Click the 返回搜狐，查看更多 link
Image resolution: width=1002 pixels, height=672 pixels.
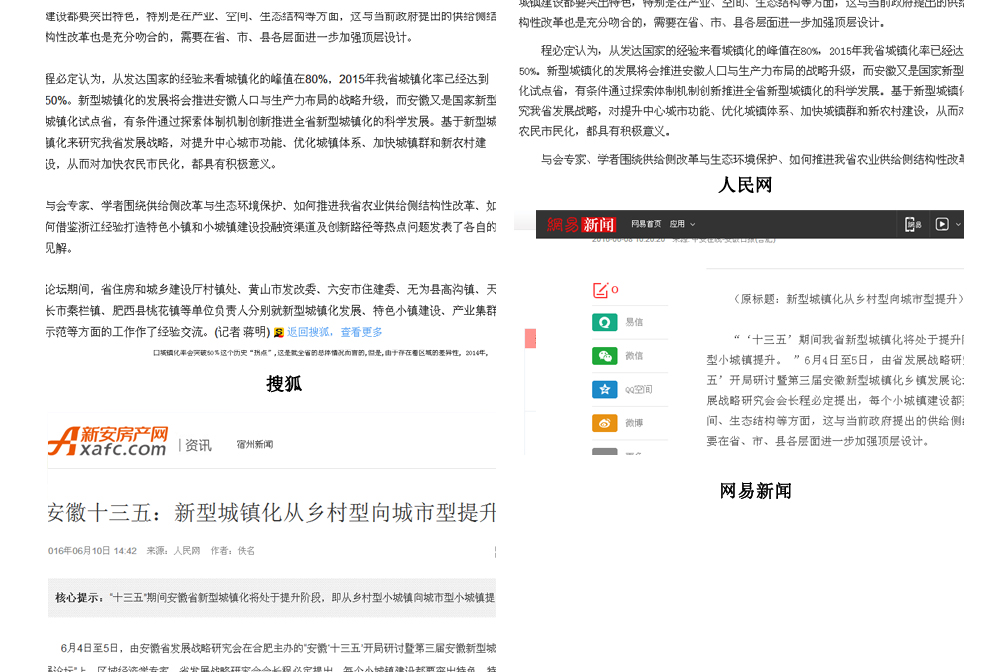tap(334, 332)
